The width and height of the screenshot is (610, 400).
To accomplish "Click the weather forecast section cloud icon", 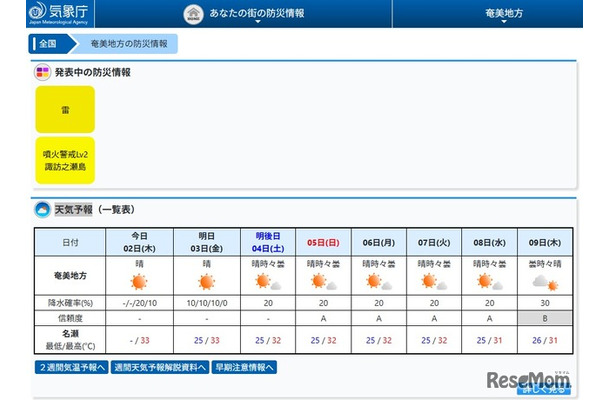I will [42, 210].
